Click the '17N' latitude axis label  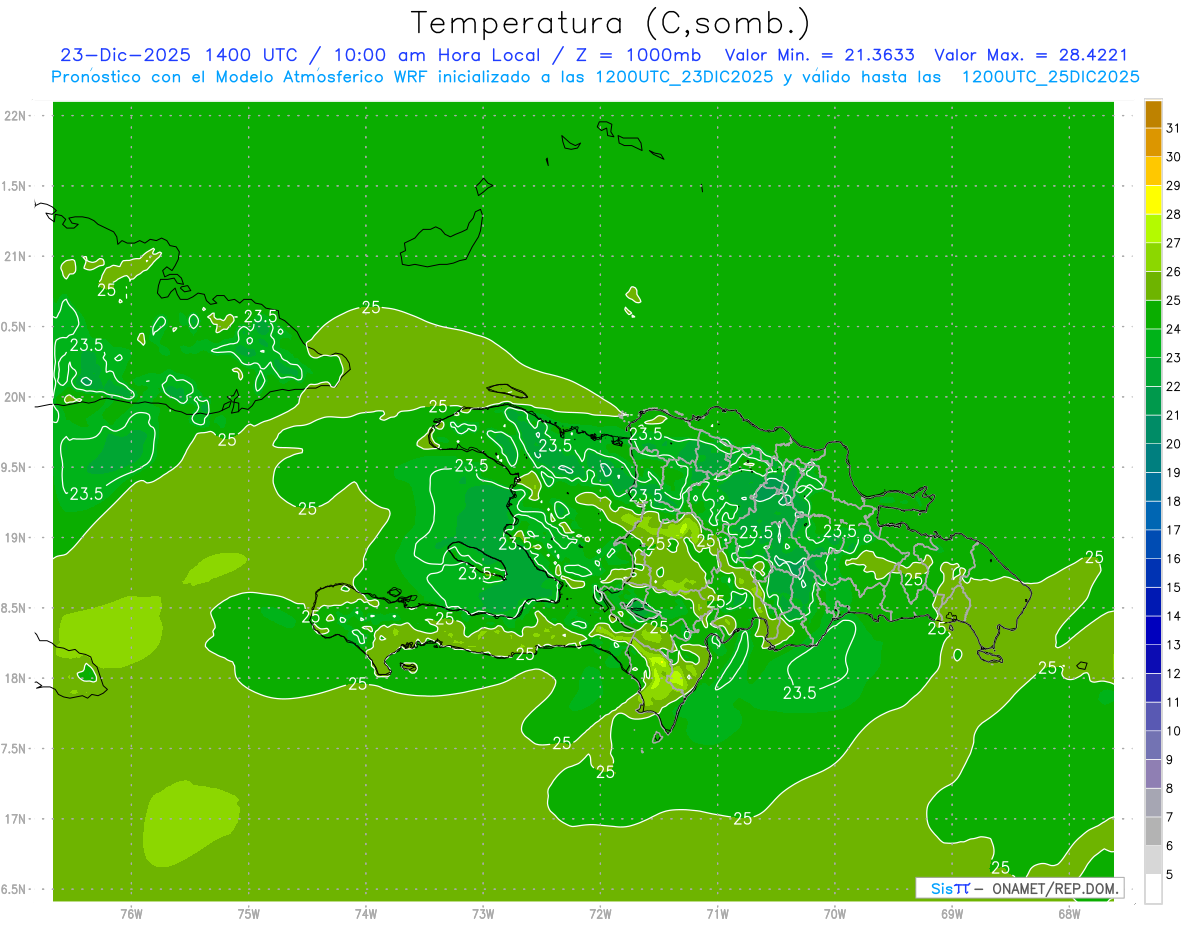point(15,819)
